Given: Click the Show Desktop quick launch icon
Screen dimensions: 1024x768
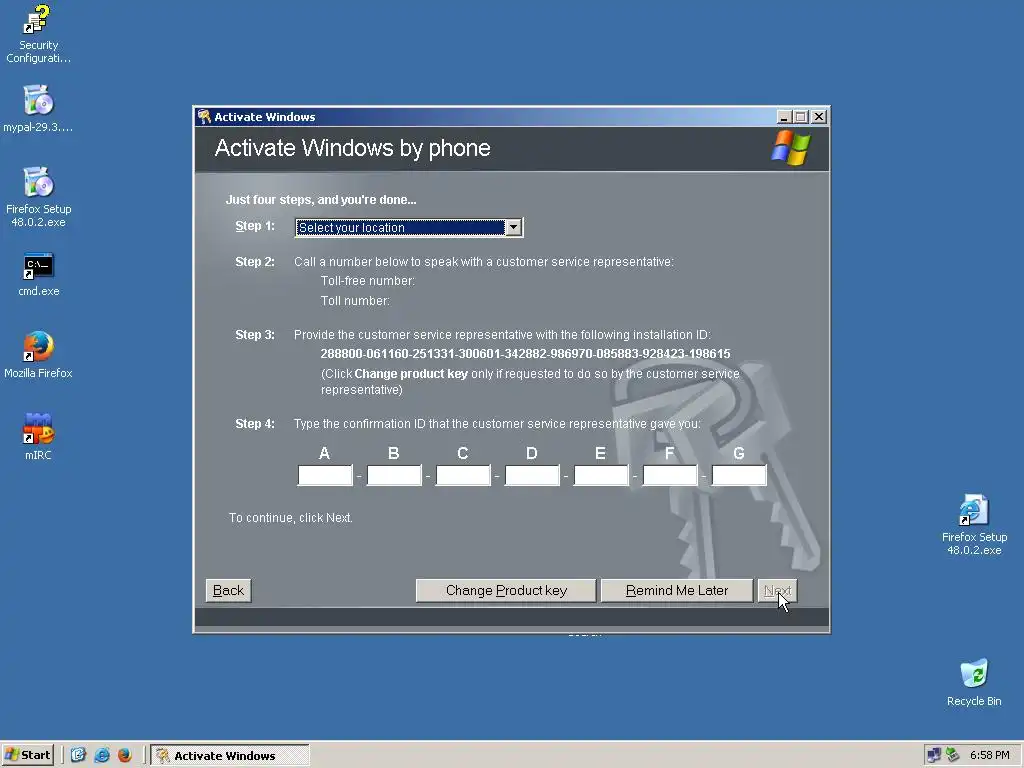Looking at the screenshot, I should click(78, 755).
